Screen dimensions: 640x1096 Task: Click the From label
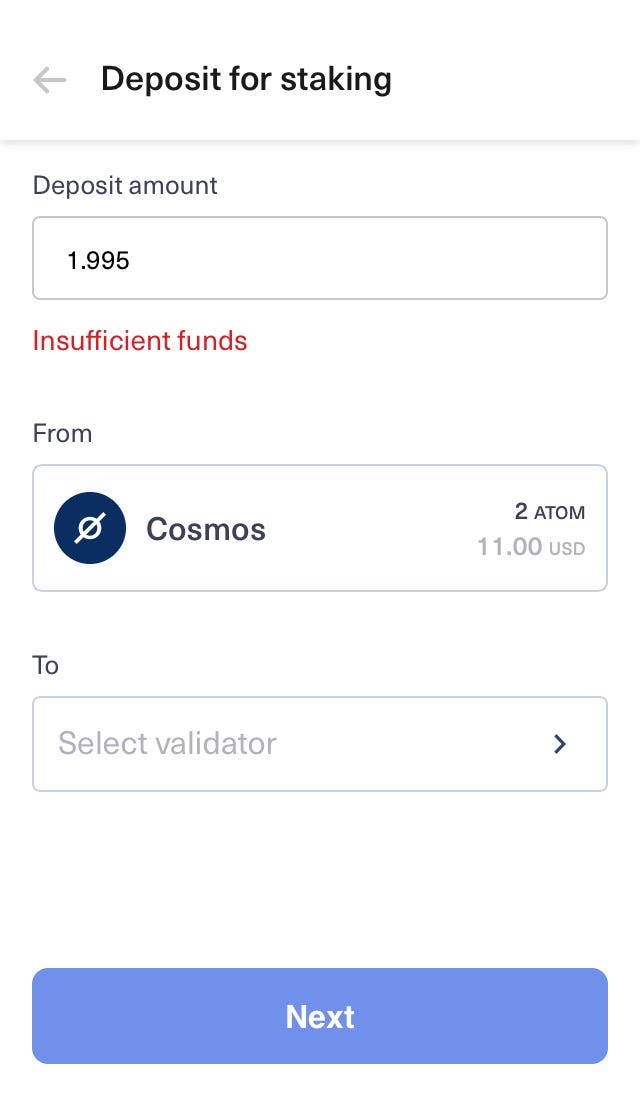coord(62,433)
